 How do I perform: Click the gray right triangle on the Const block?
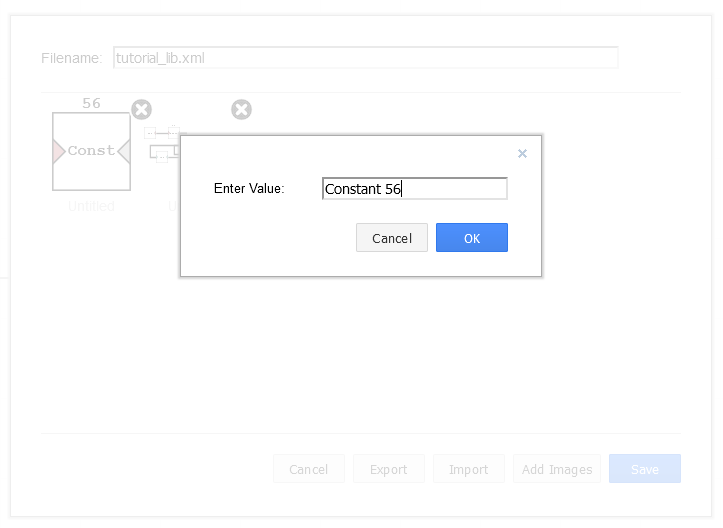(124, 151)
